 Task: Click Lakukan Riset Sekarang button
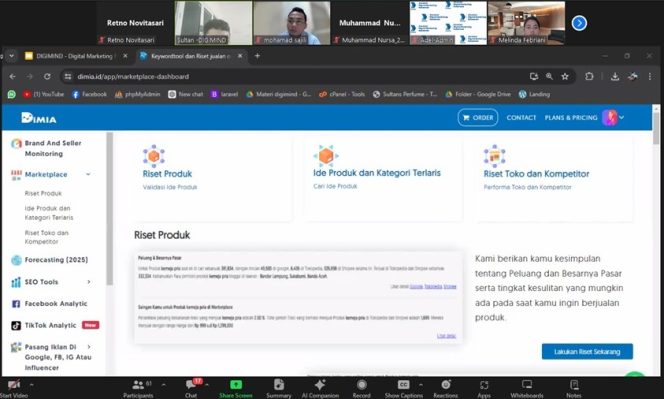[587, 352]
